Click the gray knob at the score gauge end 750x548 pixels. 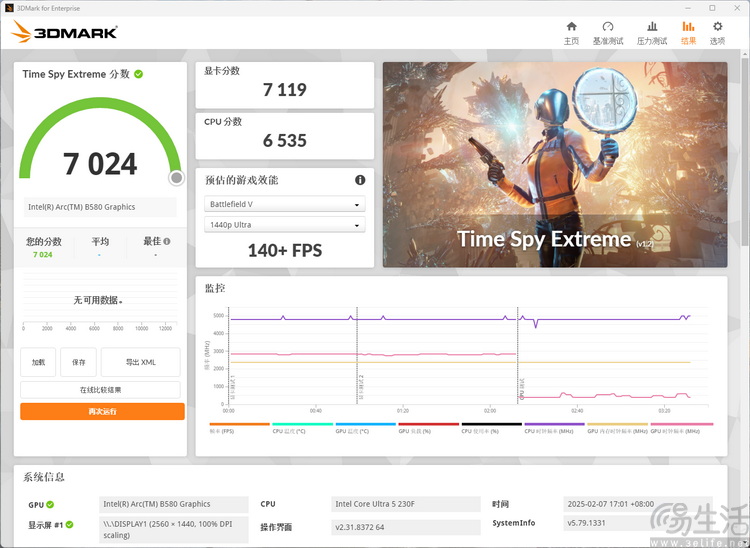[176, 178]
